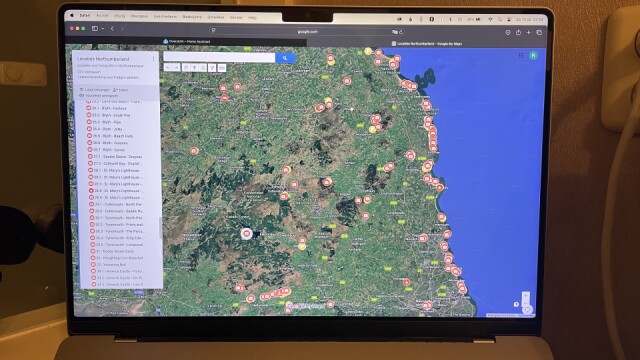Open the map title three-dot menu
The image size is (640, 360).
[x=153, y=59]
